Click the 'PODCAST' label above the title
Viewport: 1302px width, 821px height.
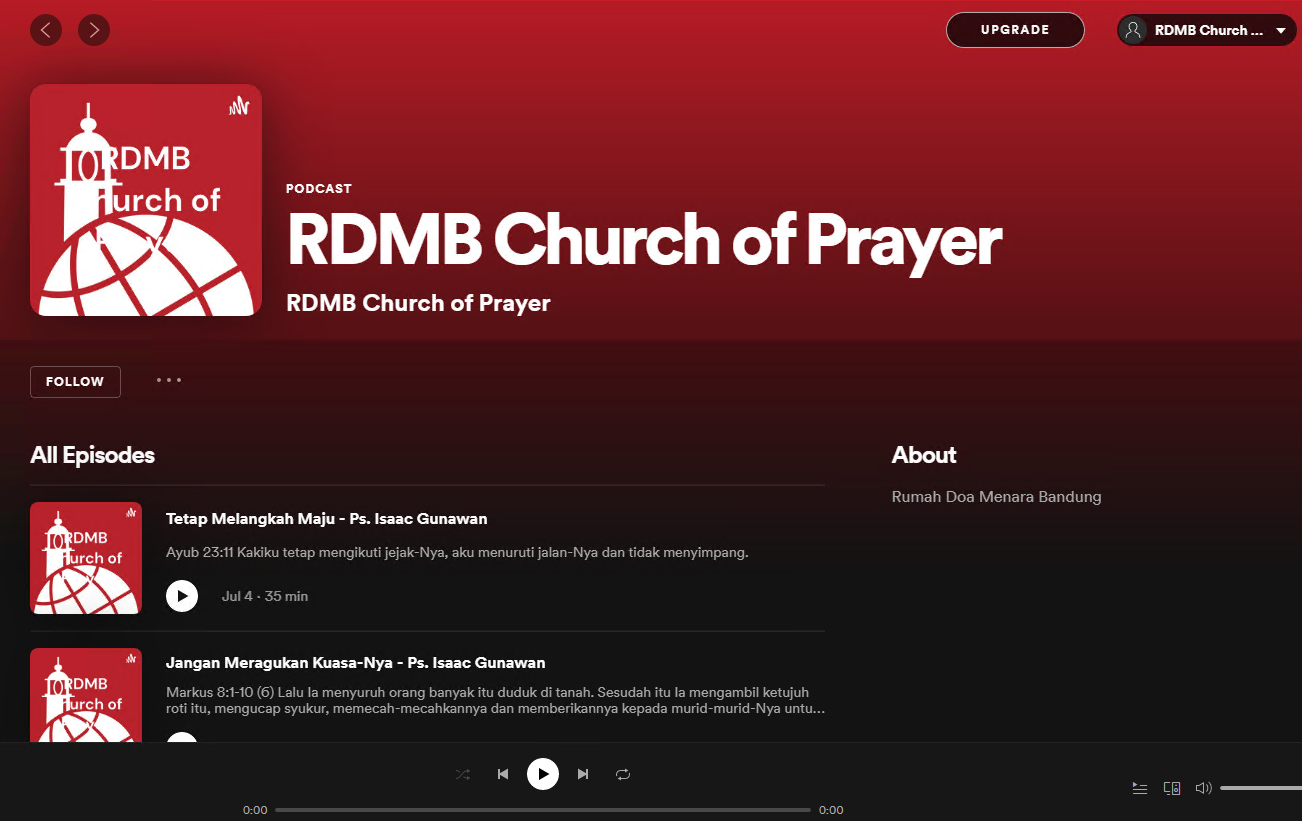[x=319, y=189]
